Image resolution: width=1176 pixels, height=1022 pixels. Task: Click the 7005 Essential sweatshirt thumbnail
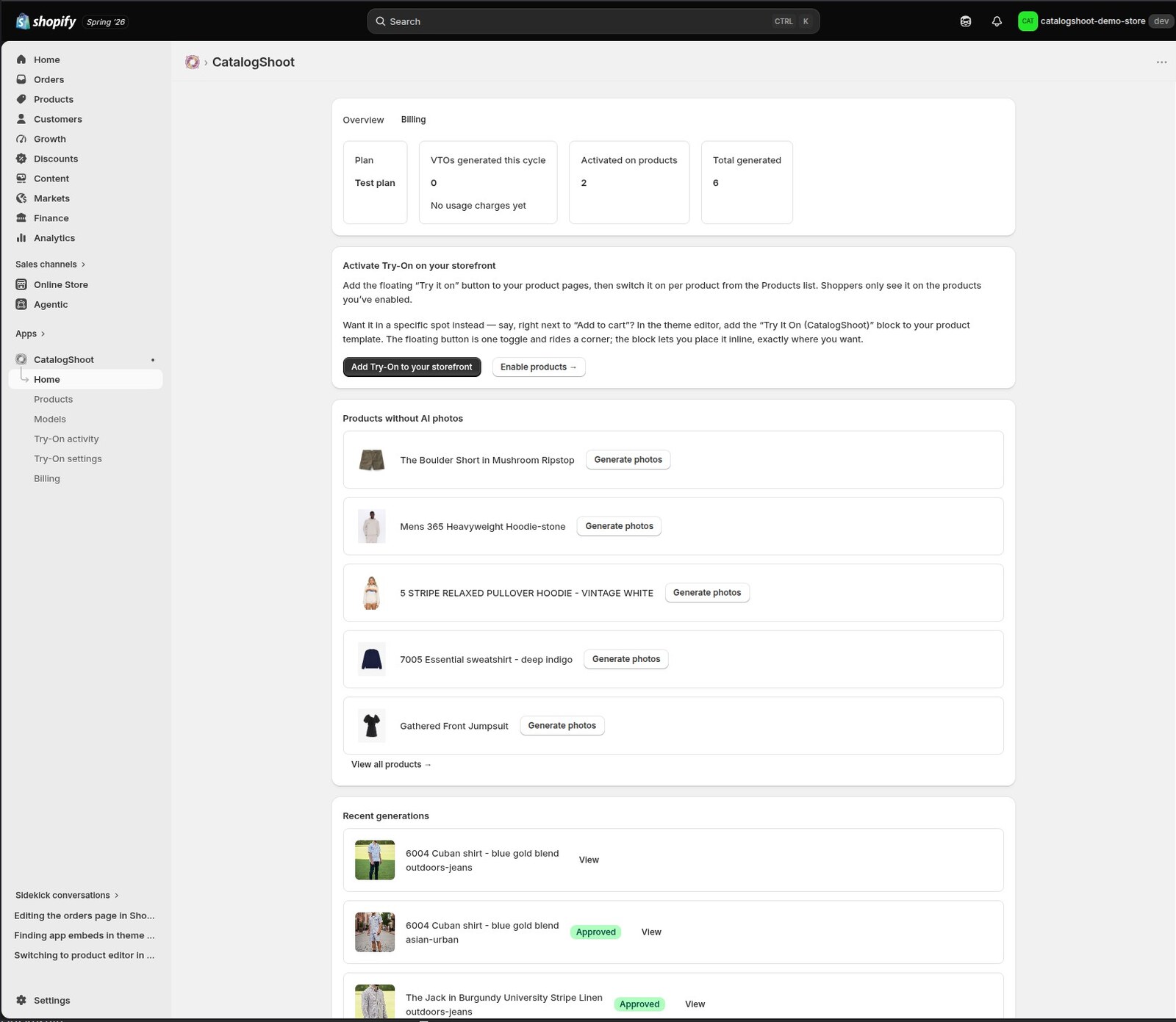(x=372, y=659)
